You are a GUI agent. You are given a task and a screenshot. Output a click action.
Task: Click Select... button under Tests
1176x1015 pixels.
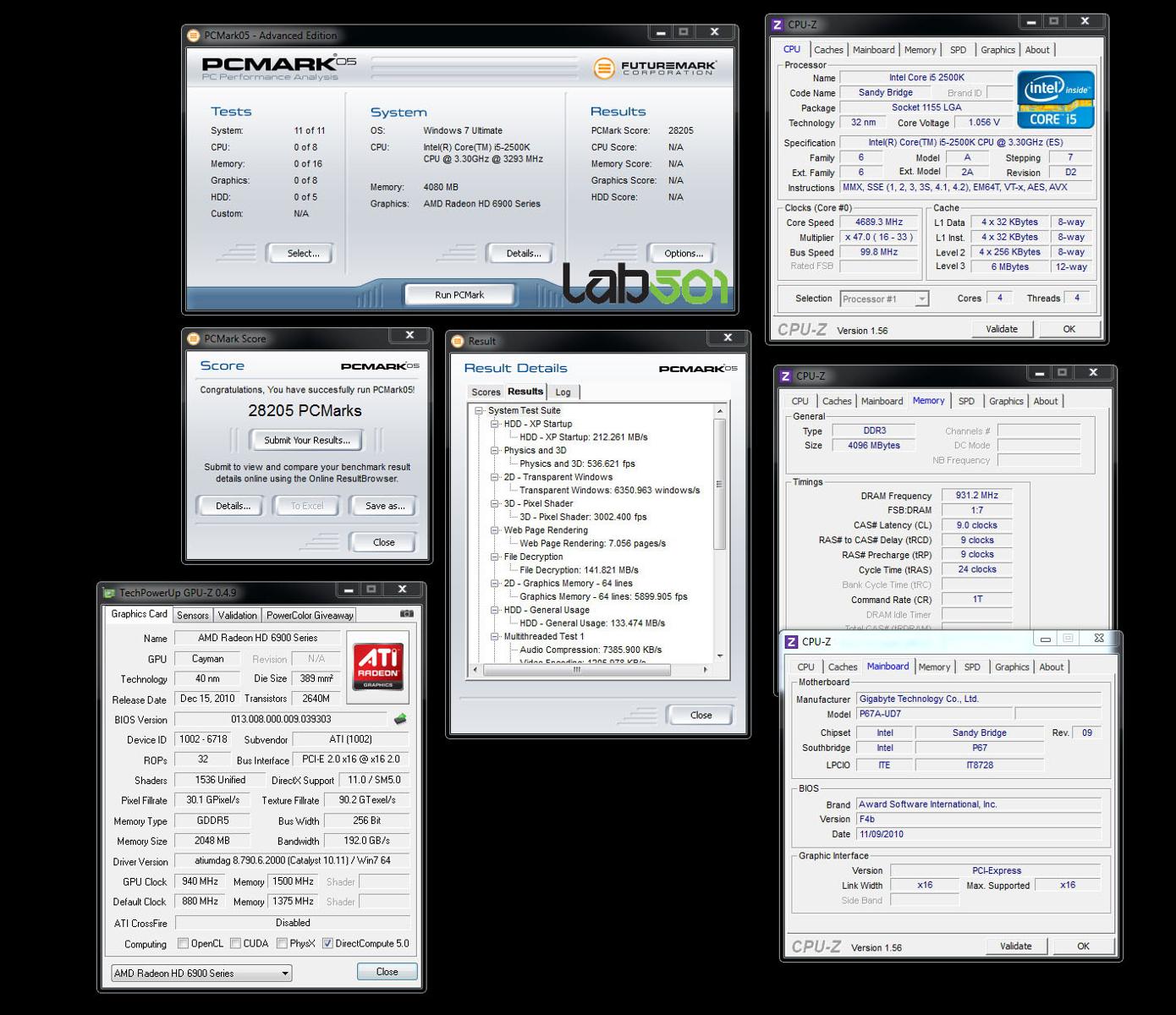click(x=300, y=253)
